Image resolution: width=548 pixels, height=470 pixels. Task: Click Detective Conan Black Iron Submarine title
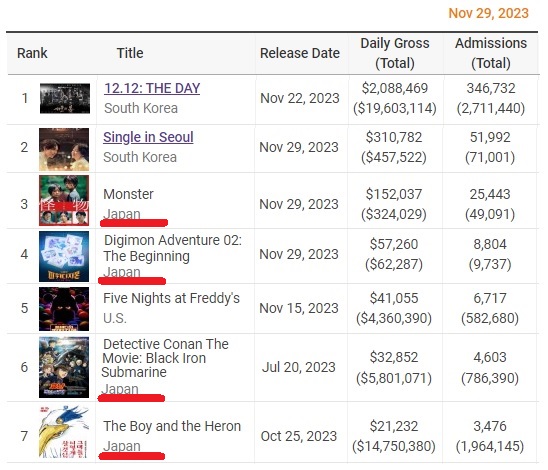pyautogui.click(x=165, y=358)
